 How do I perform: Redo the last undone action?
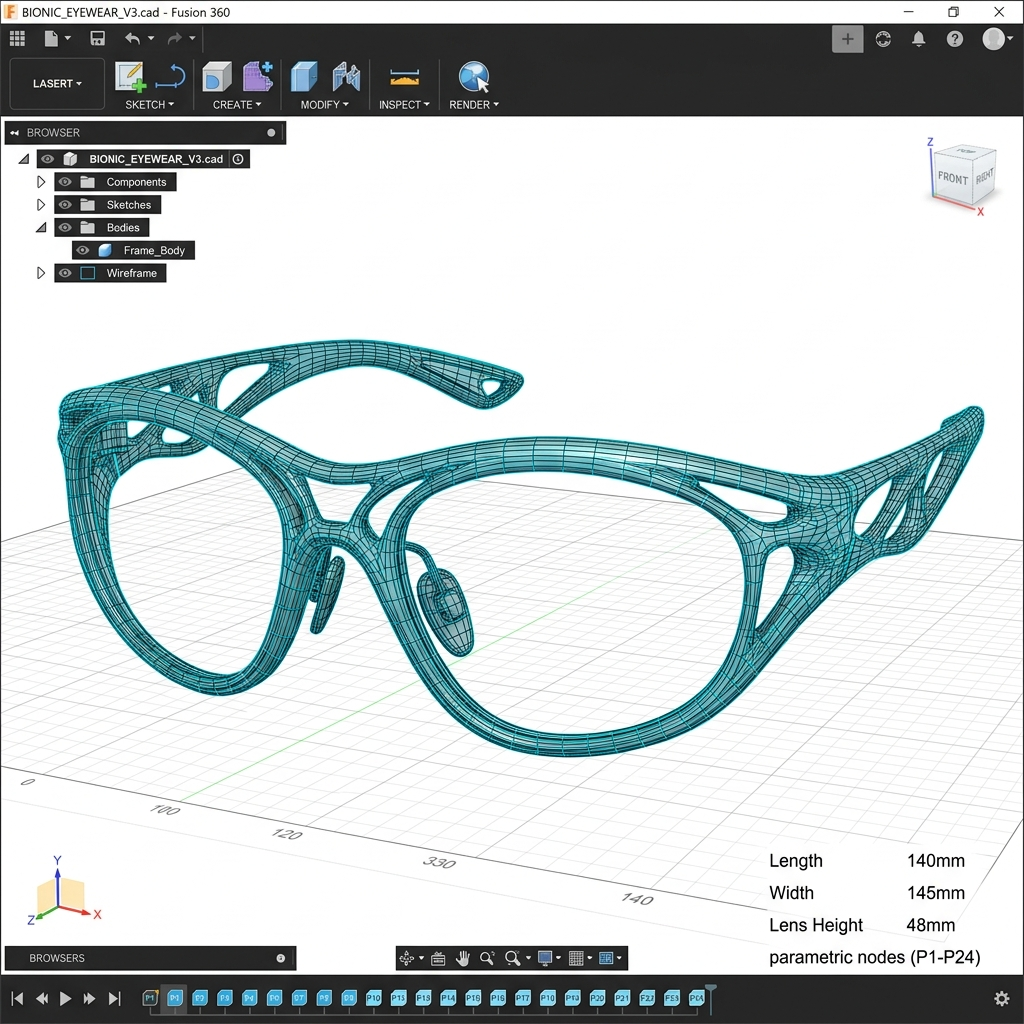pos(174,39)
